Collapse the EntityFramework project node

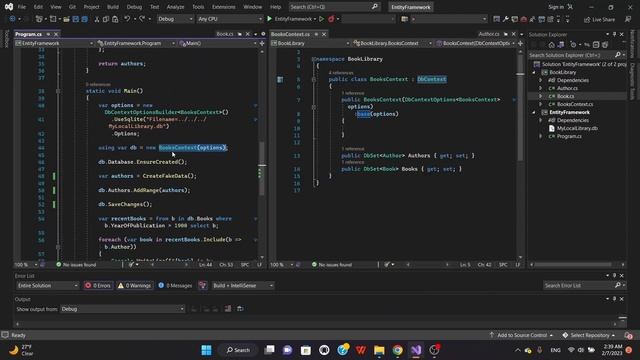(x=534, y=112)
